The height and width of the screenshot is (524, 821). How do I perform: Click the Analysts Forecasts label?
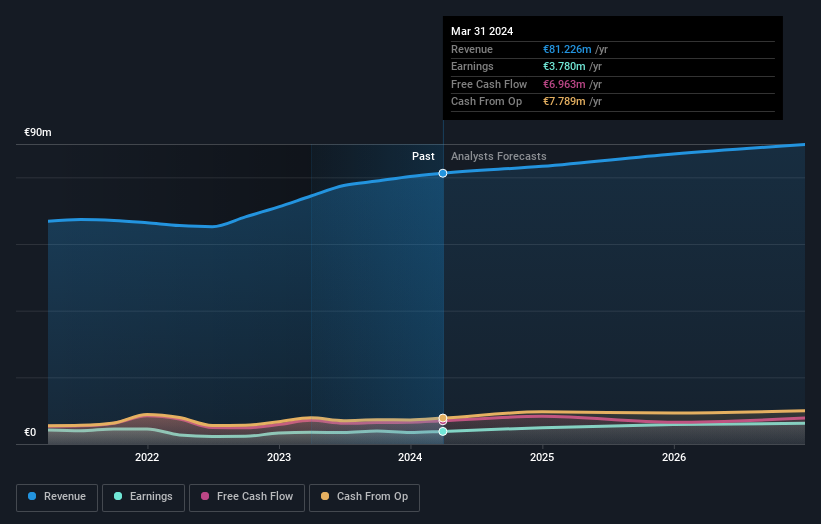[498, 156]
